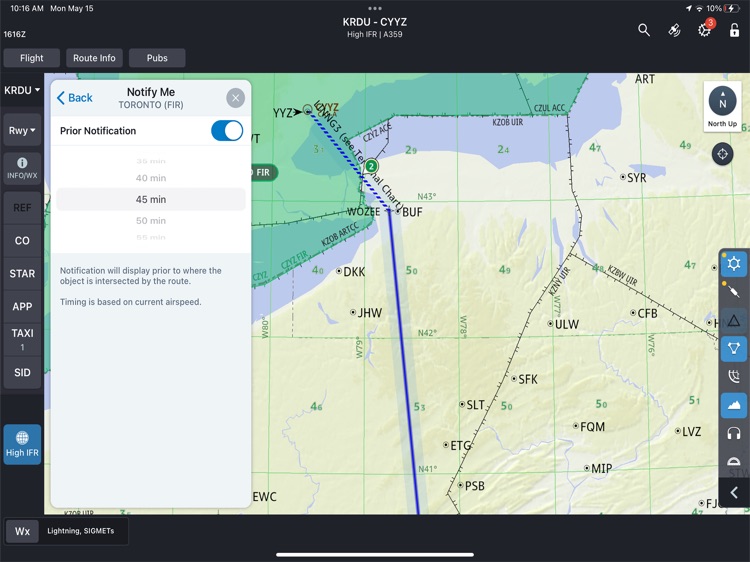Collapse the right toolbar with chevron
This screenshot has height=562, width=750.
point(734,493)
